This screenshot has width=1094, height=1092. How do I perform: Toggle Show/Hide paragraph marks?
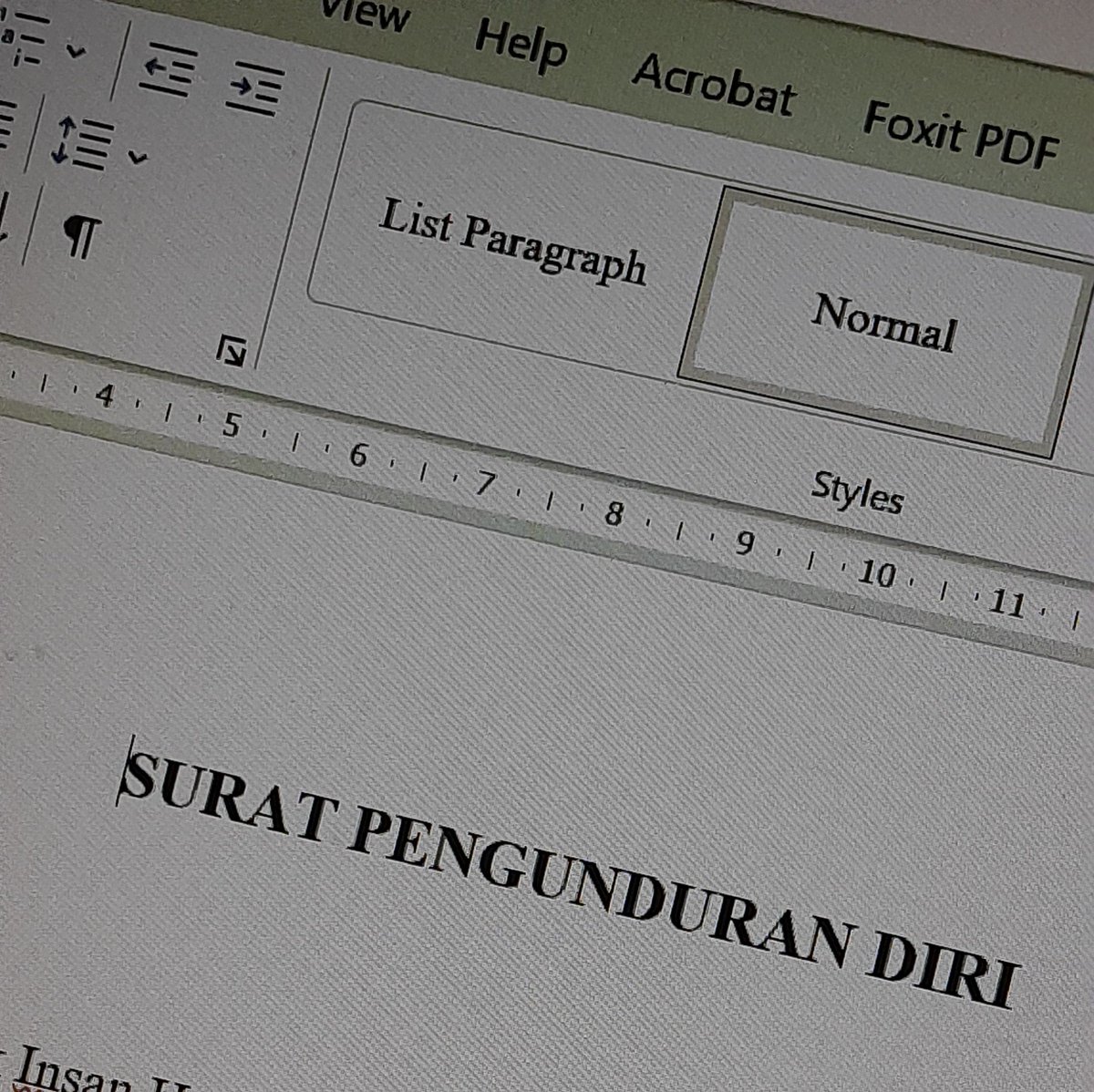(x=82, y=236)
